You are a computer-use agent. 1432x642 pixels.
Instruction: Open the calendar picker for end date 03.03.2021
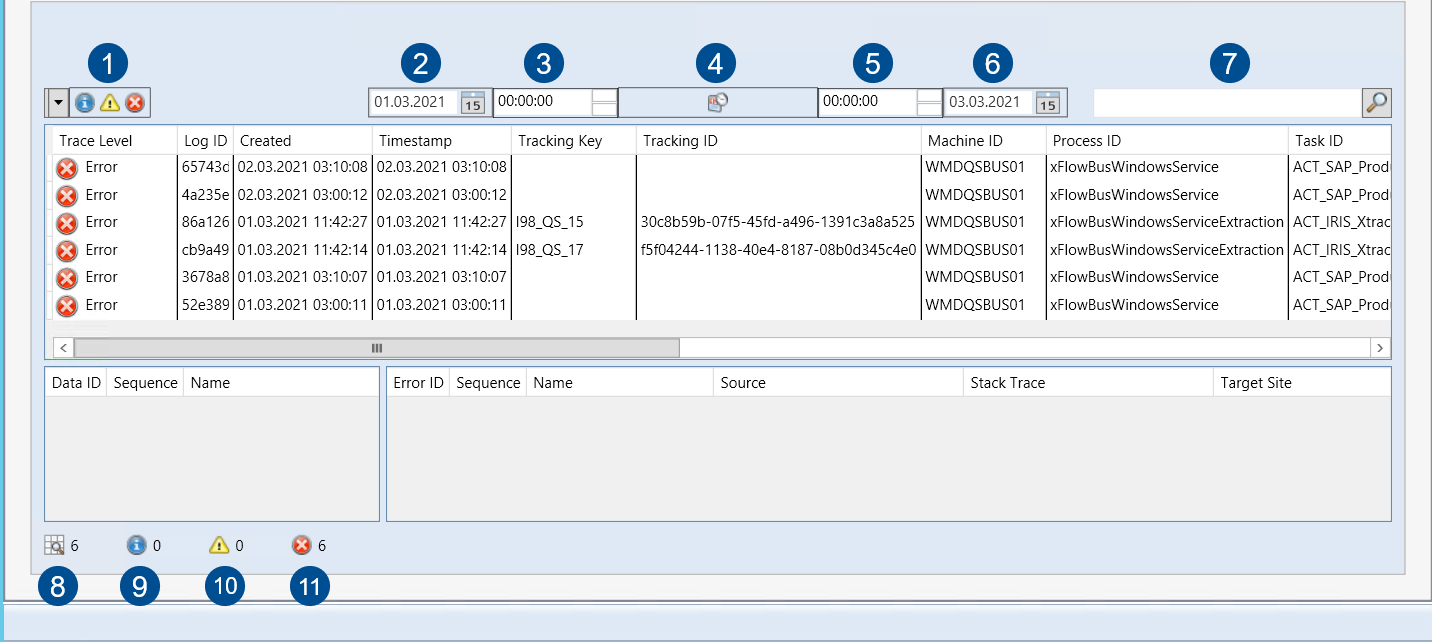coord(1047,103)
